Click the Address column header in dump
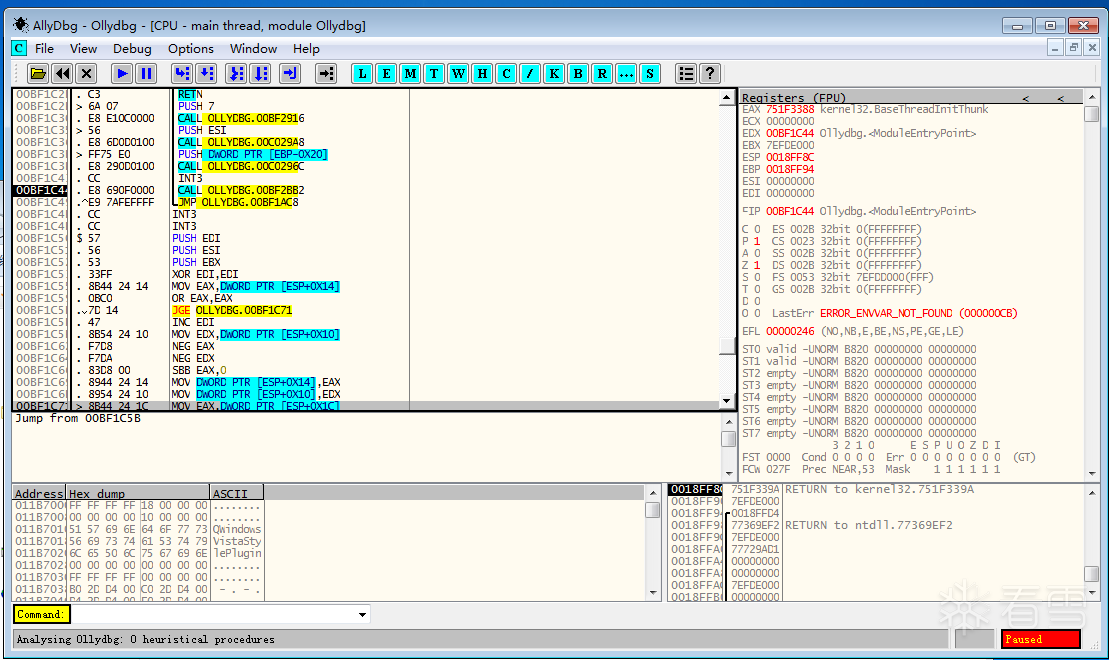This screenshot has width=1109, height=660. click(39, 493)
